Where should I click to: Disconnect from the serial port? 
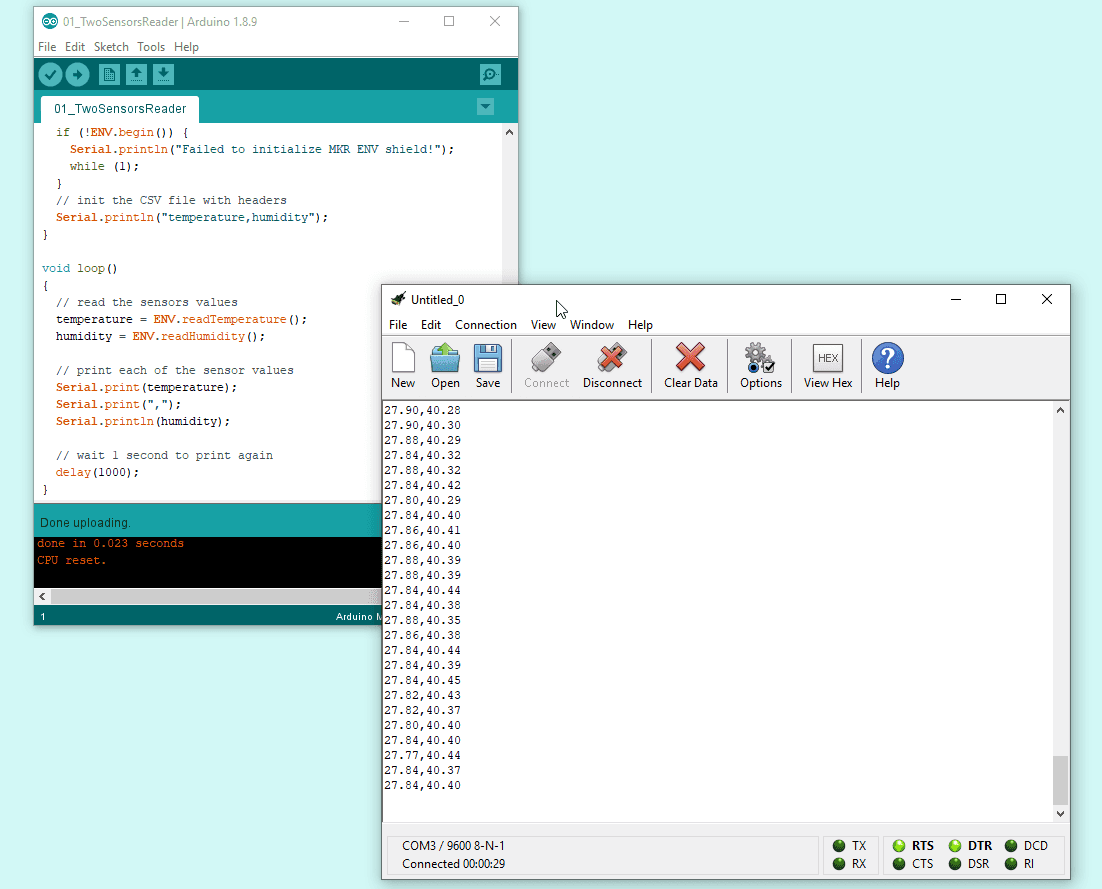point(612,366)
